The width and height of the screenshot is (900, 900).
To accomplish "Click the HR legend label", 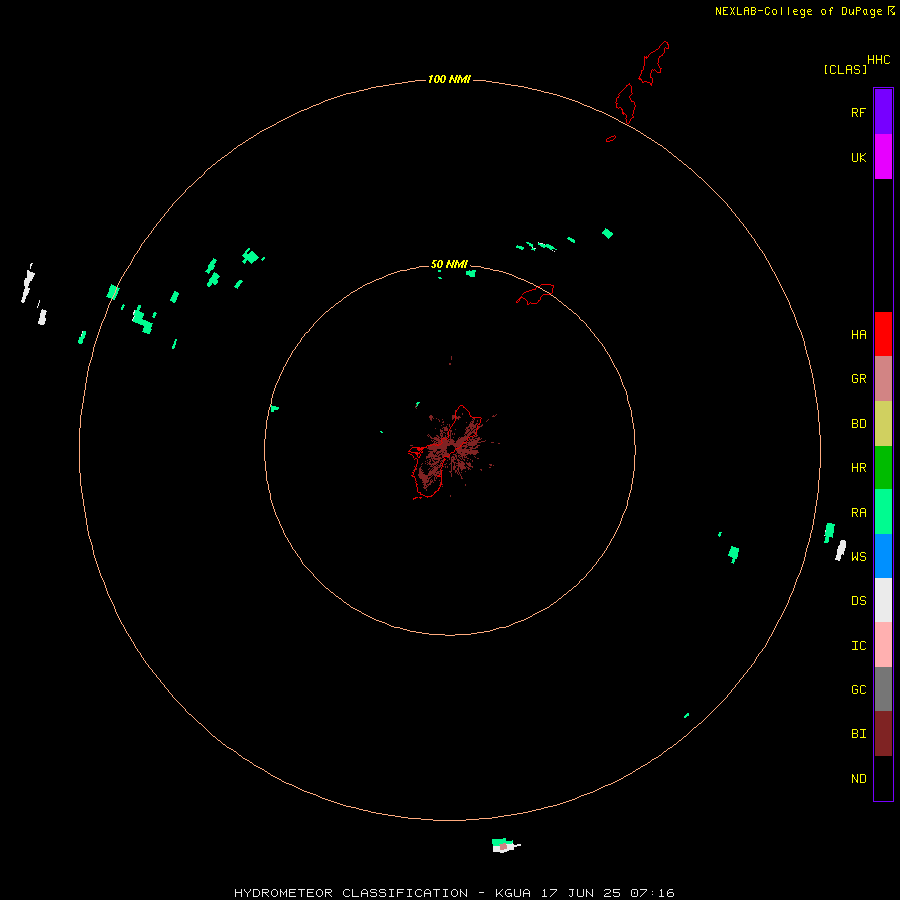I will 858,468.
